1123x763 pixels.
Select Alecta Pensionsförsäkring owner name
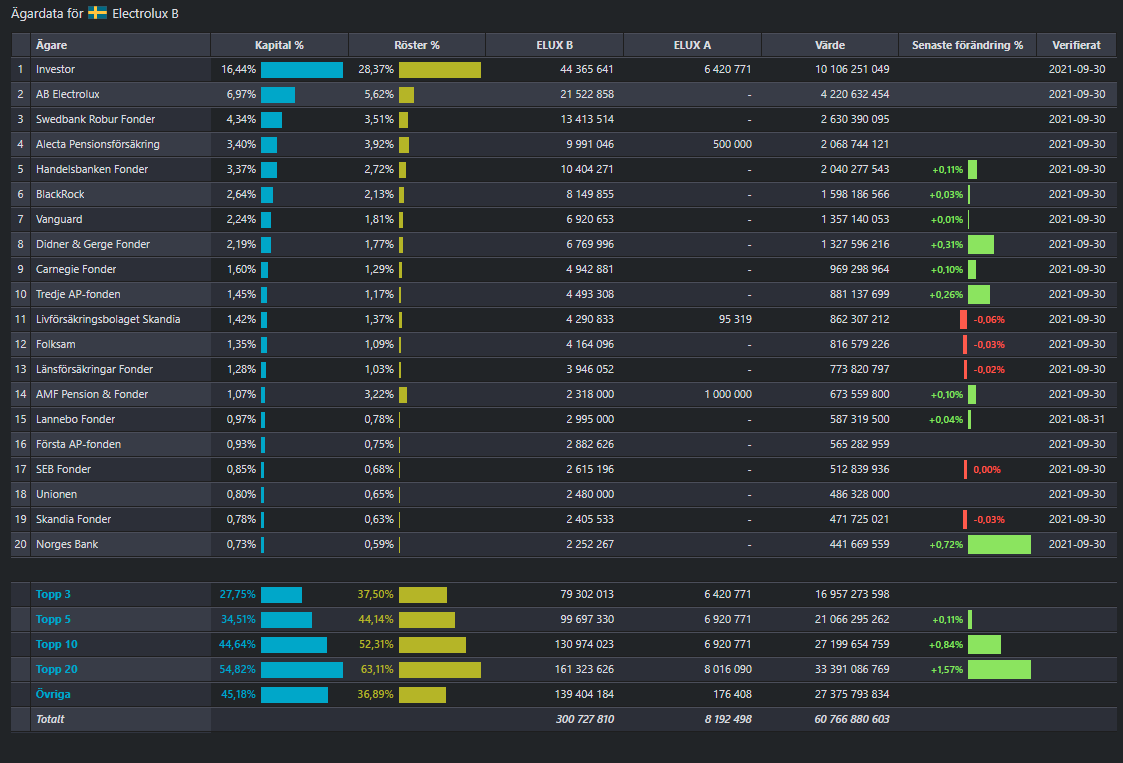(97, 145)
